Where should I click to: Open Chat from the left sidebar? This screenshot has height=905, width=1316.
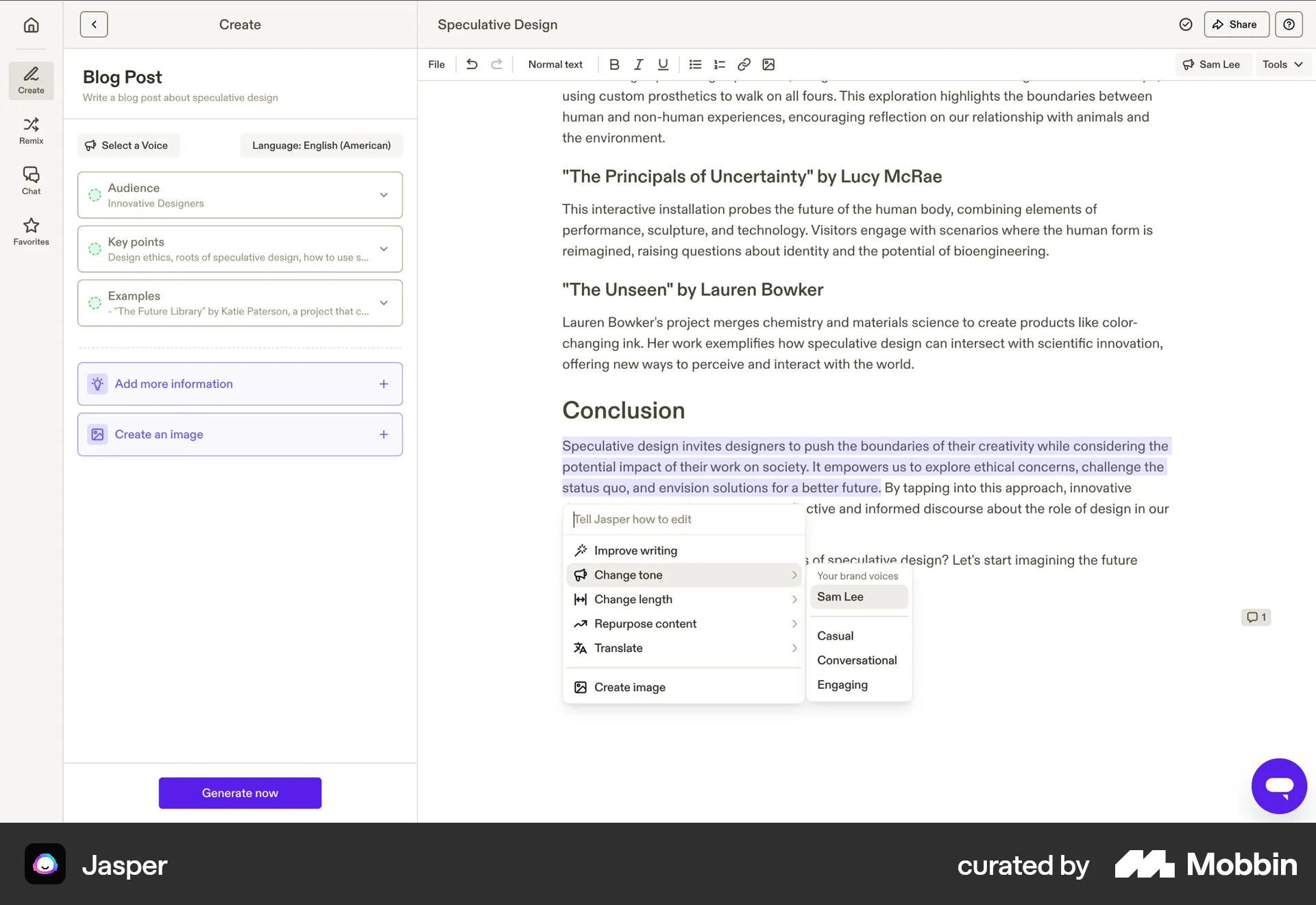pos(30,180)
